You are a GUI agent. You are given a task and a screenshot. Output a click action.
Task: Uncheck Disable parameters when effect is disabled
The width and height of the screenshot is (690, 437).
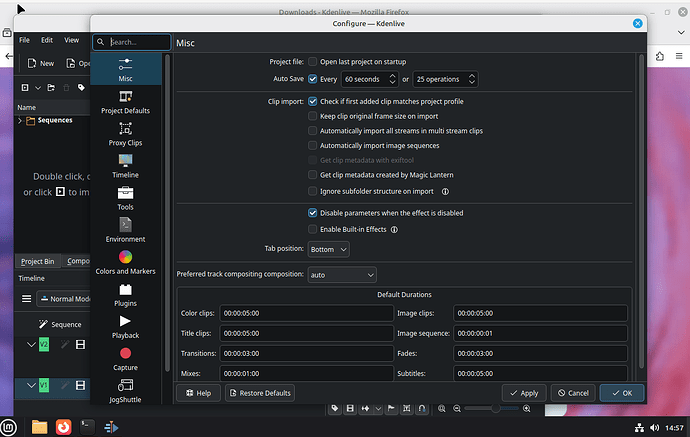(x=313, y=213)
